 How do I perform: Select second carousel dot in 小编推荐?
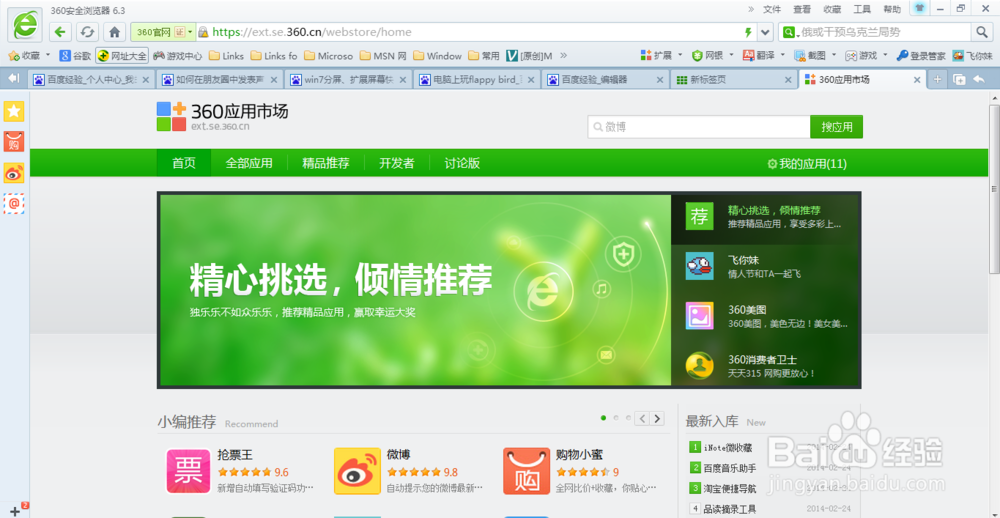coord(615,418)
